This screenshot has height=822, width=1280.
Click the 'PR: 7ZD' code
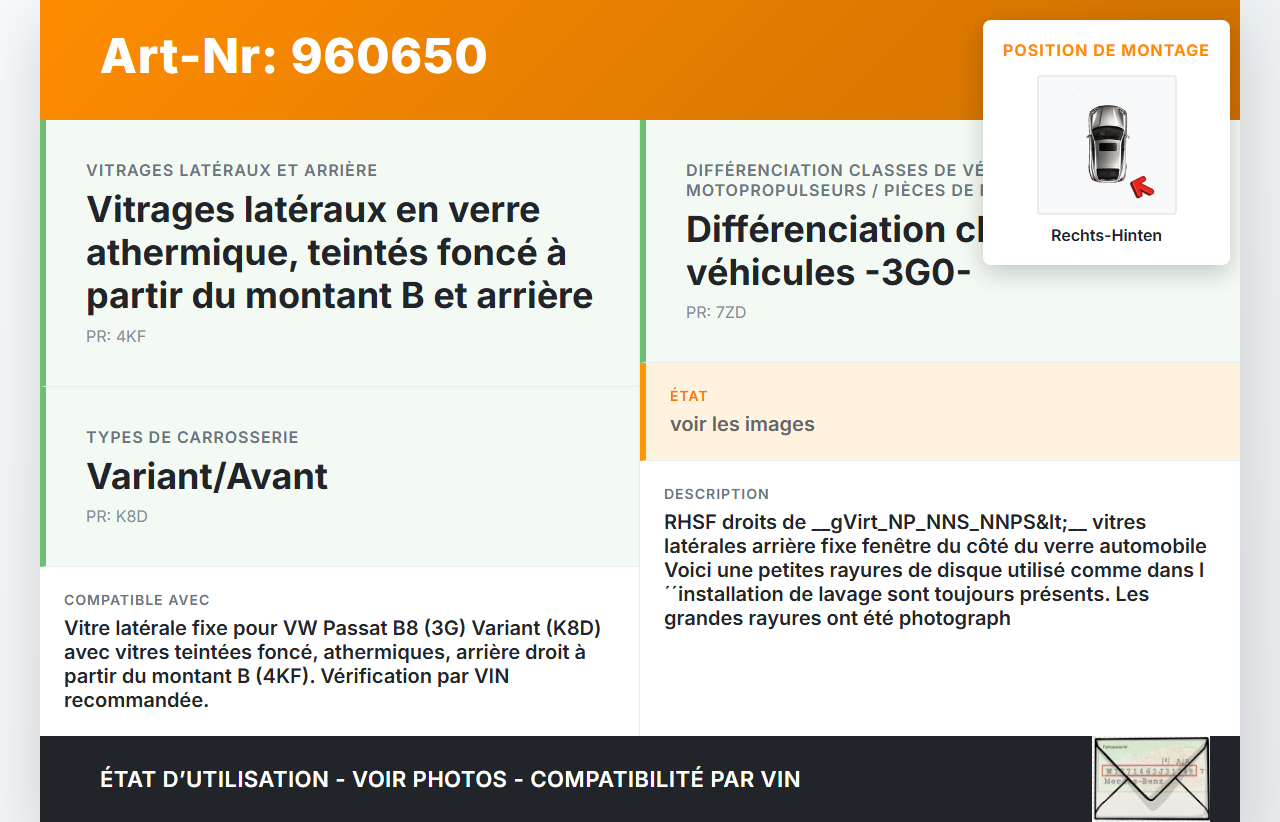[716, 313]
